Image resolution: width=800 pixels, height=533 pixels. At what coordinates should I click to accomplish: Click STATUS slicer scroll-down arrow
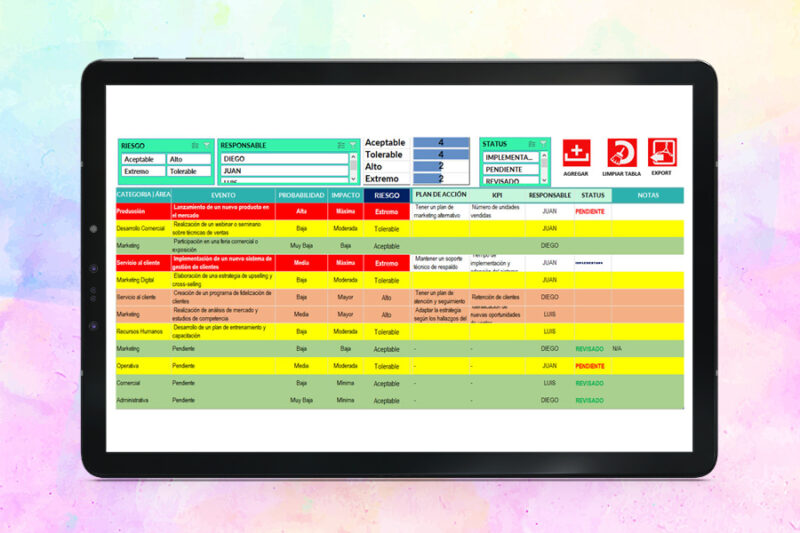[544, 180]
